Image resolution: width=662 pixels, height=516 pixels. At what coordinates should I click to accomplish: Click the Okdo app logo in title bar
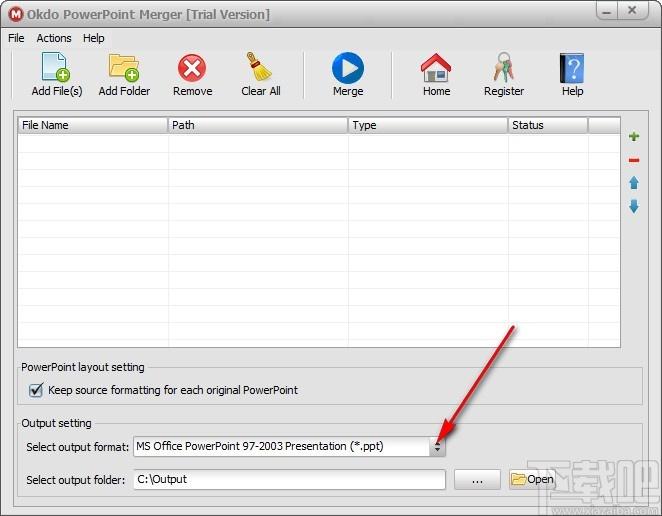[x=16, y=14]
